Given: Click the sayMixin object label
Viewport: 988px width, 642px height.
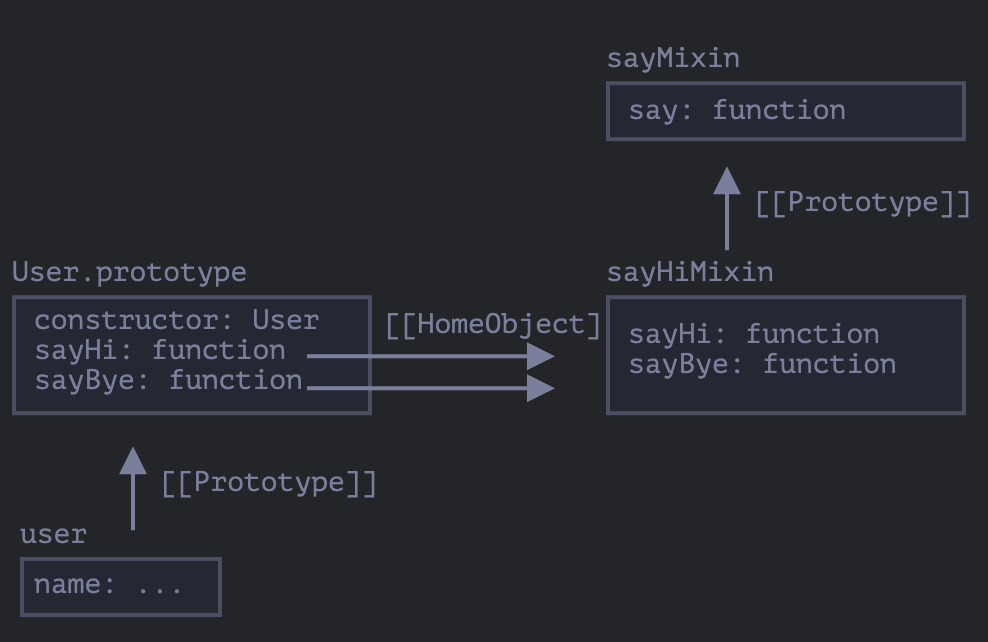Looking at the screenshot, I should (673, 58).
